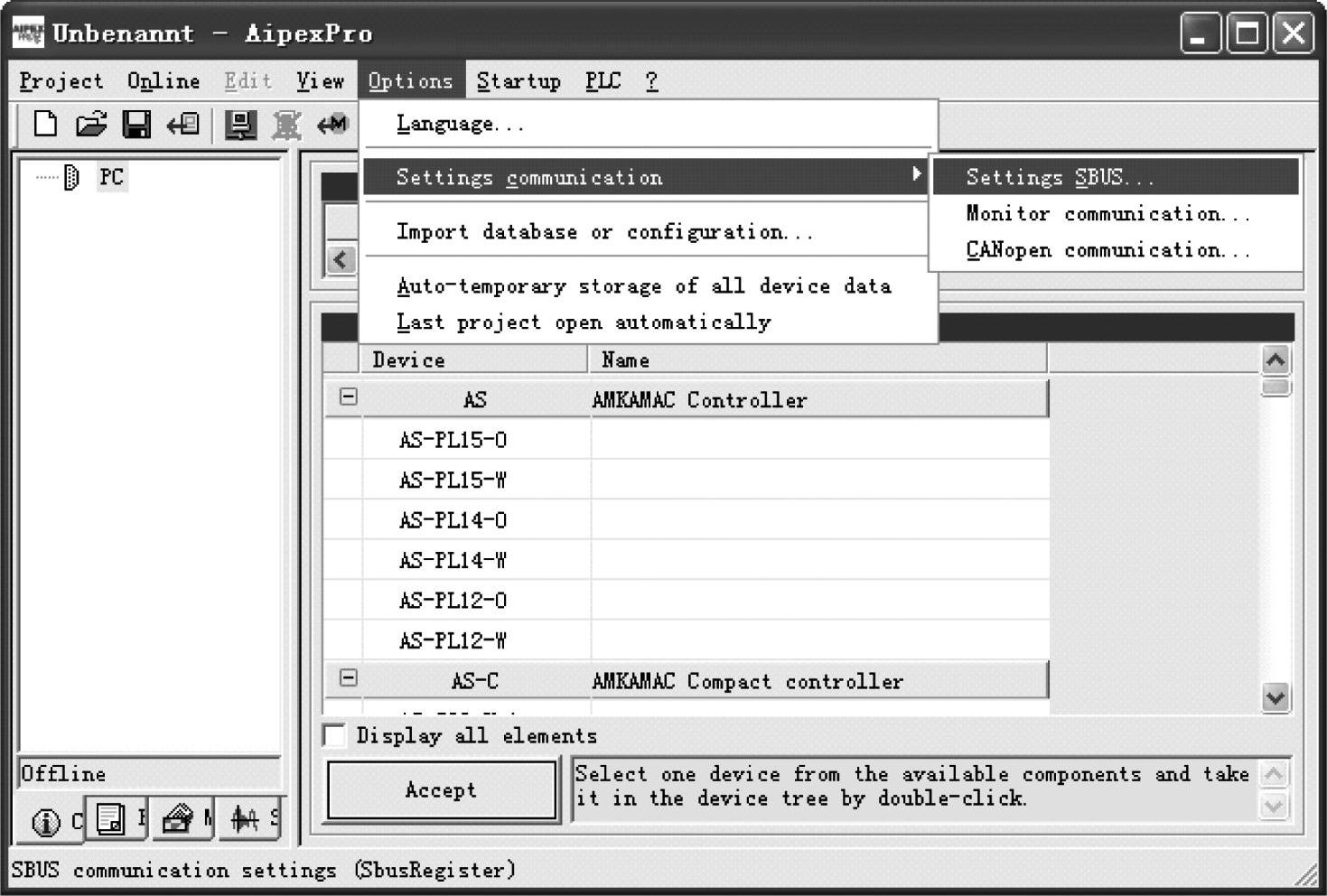Click the left scroll arrow beside the Options menu

(341, 260)
